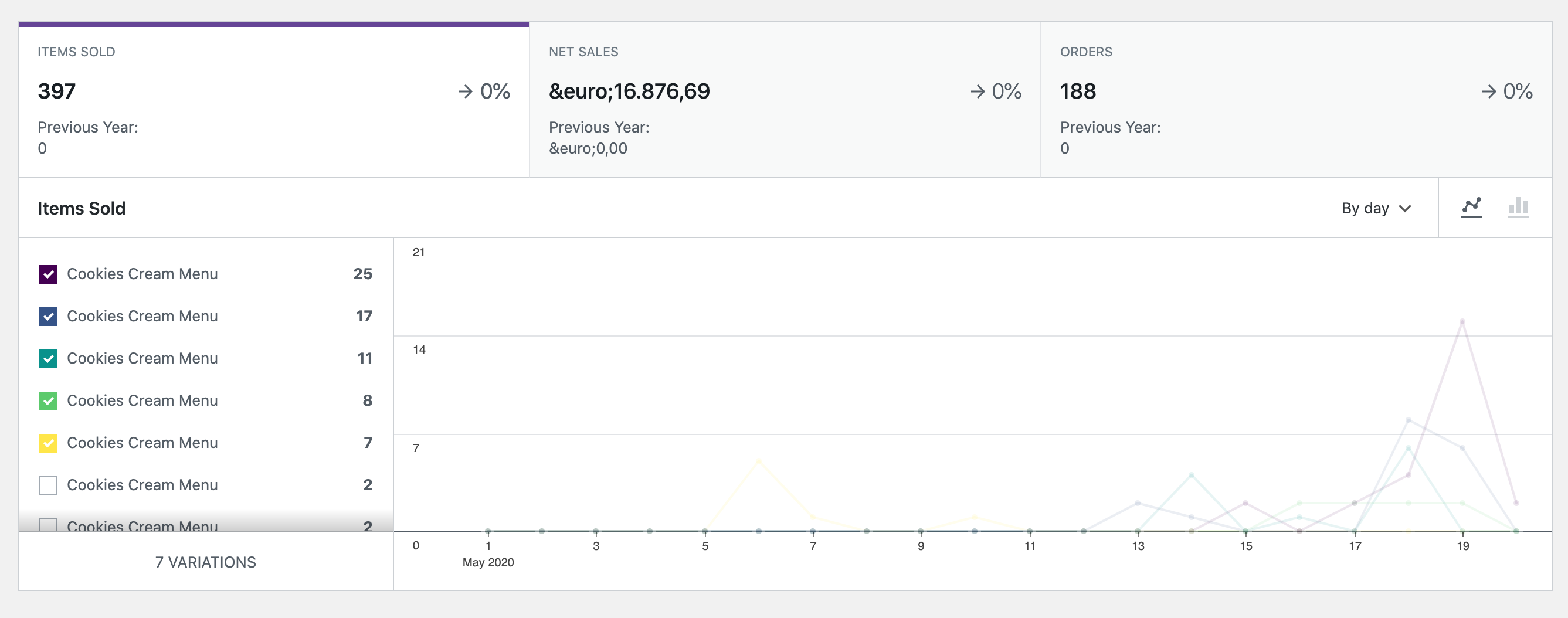Image resolution: width=1568 pixels, height=618 pixels.
Task: Toggle the teal Cookies Cream Menu checkbox
Action: pos(47,359)
